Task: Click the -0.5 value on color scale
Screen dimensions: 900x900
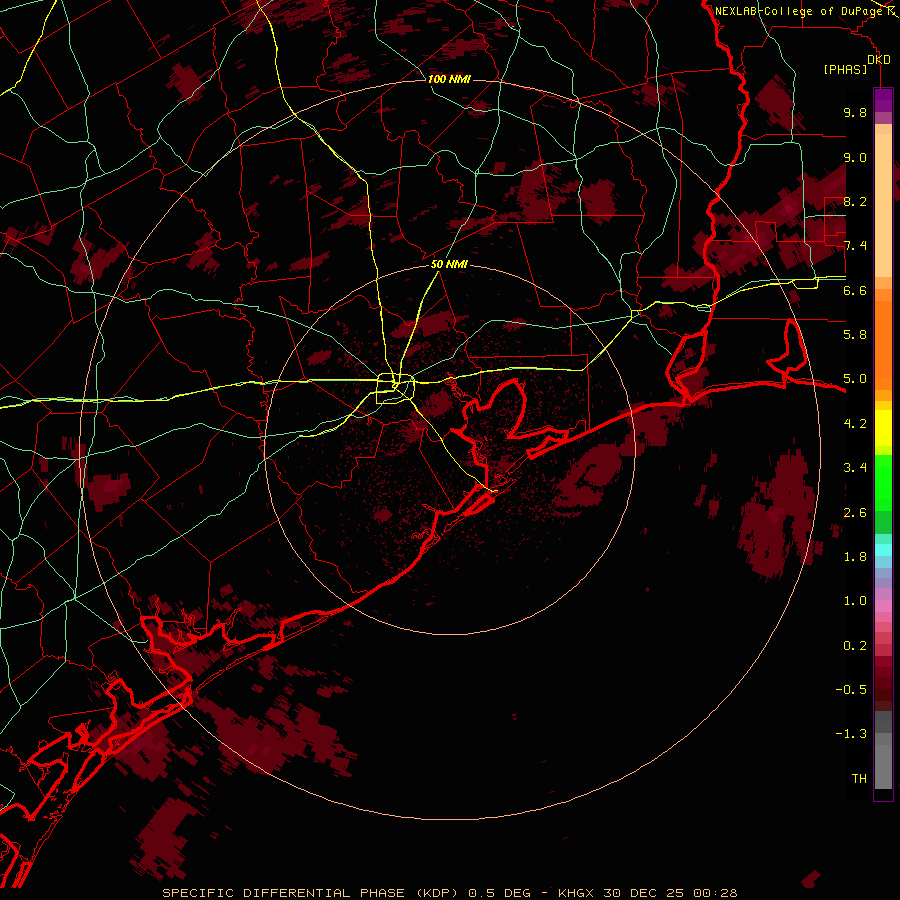Action: pos(851,690)
